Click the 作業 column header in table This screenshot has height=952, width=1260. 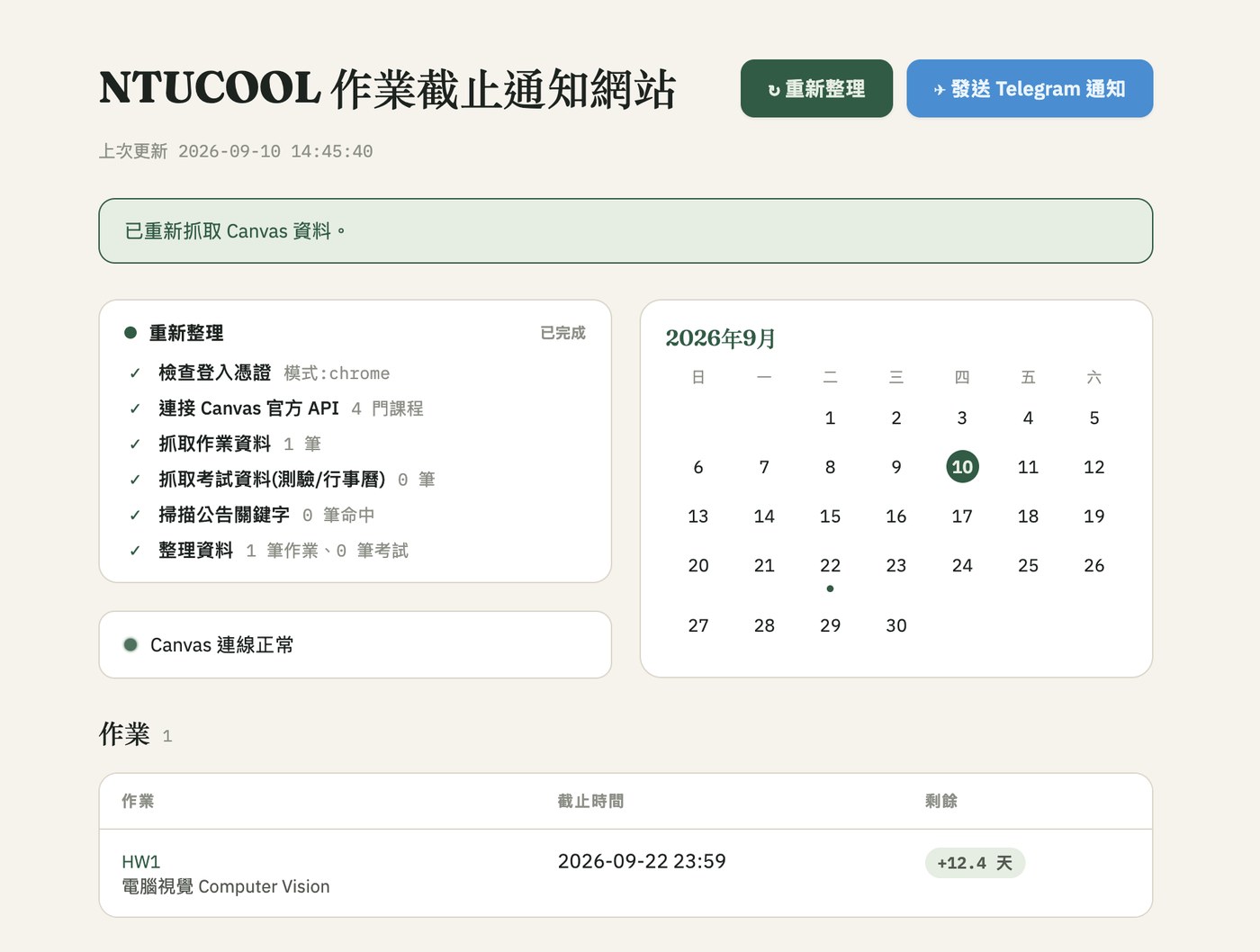coord(138,801)
